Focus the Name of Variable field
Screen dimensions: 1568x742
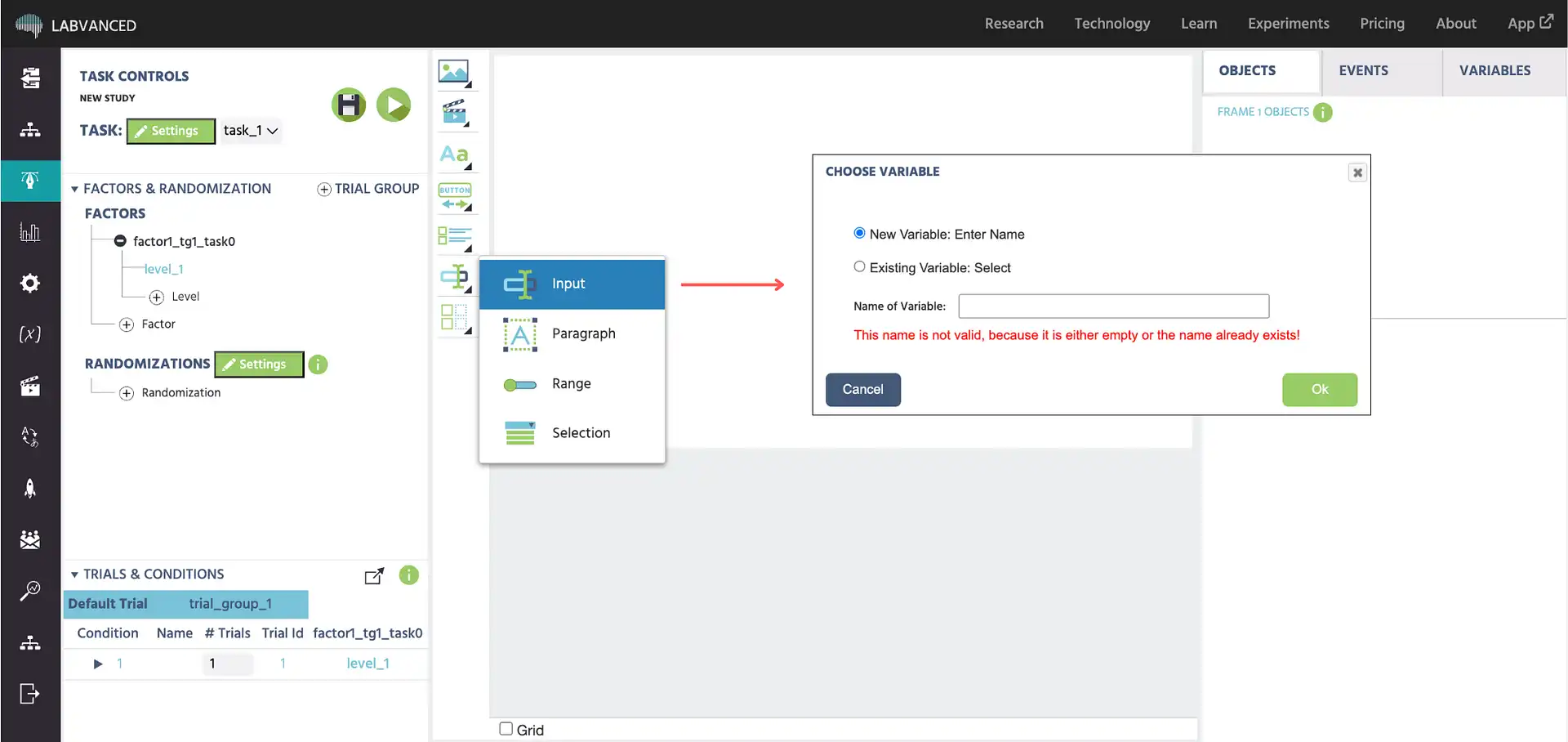(1113, 306)
